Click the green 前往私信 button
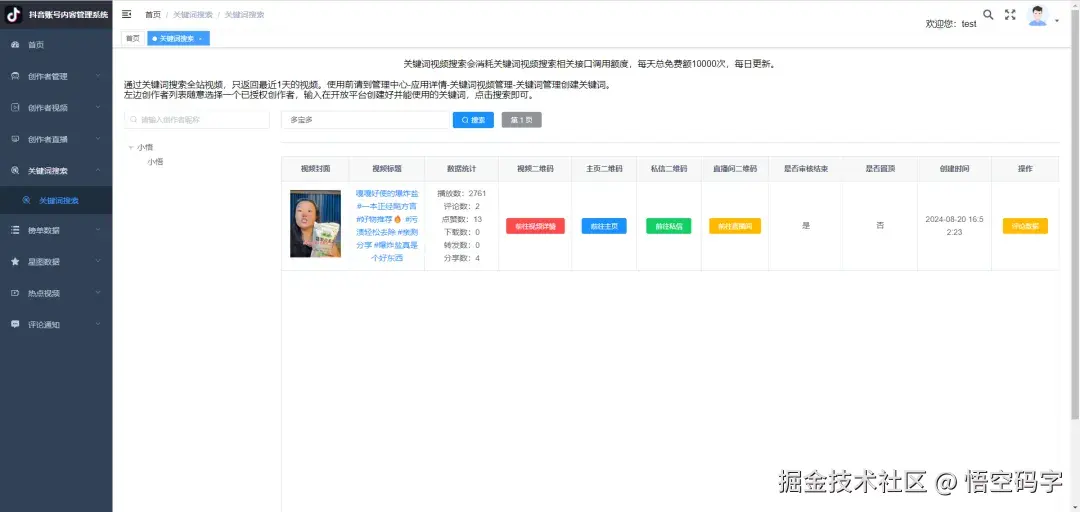Viewport: 1080px width, 512px height. 668,226
